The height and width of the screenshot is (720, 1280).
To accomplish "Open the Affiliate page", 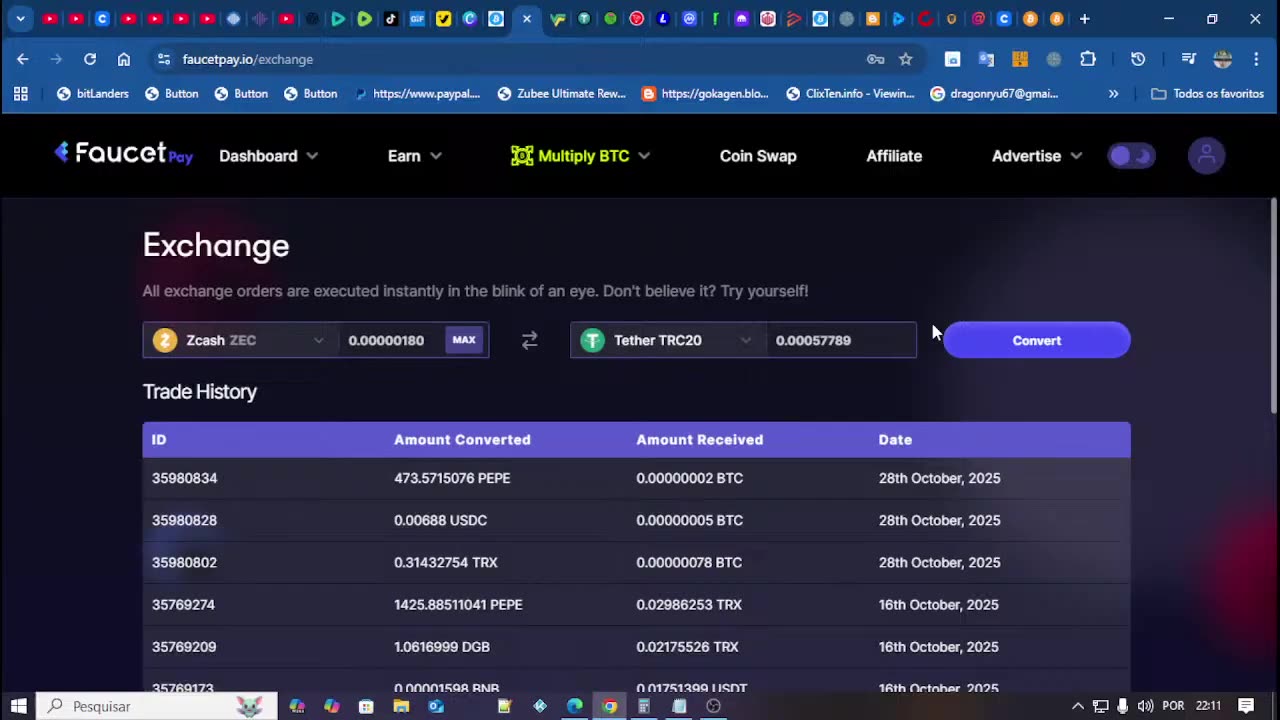I will click(x=894, y=156).
